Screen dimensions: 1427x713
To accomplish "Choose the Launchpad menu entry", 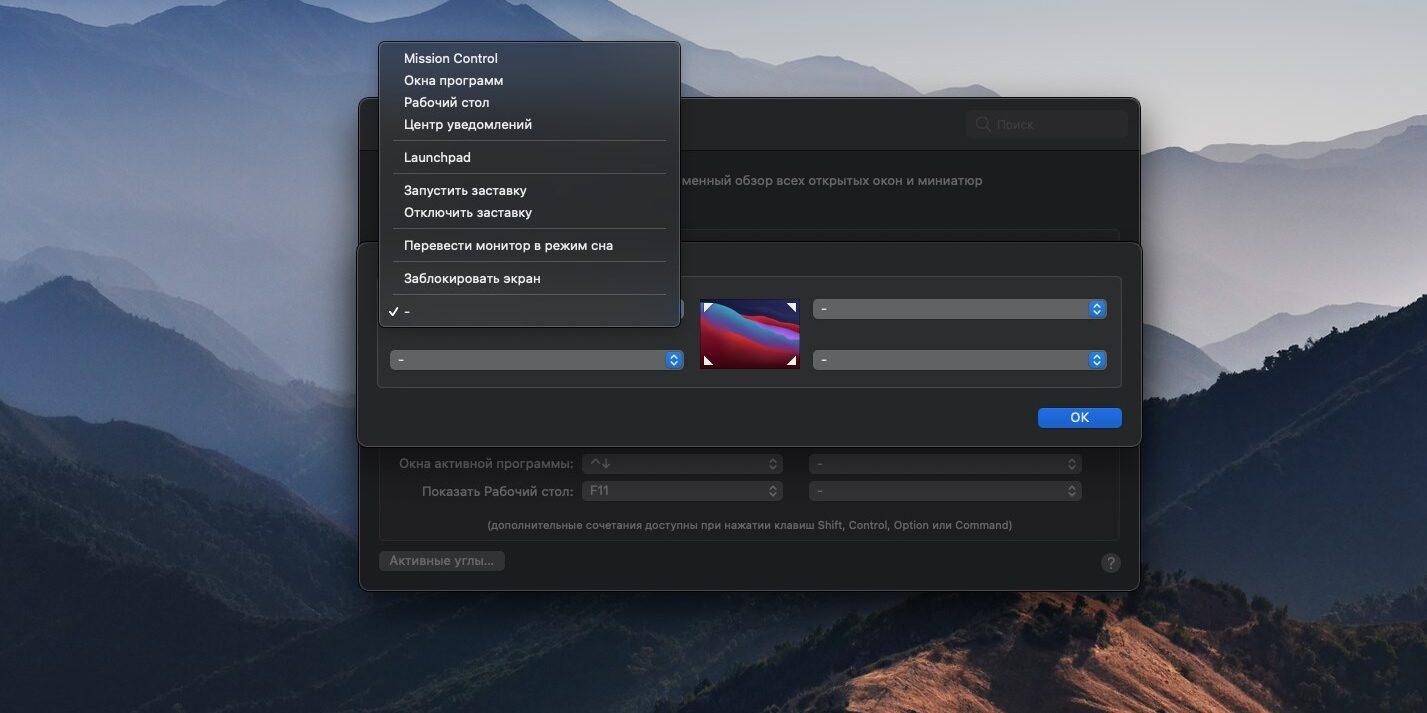I will point(437,157).
